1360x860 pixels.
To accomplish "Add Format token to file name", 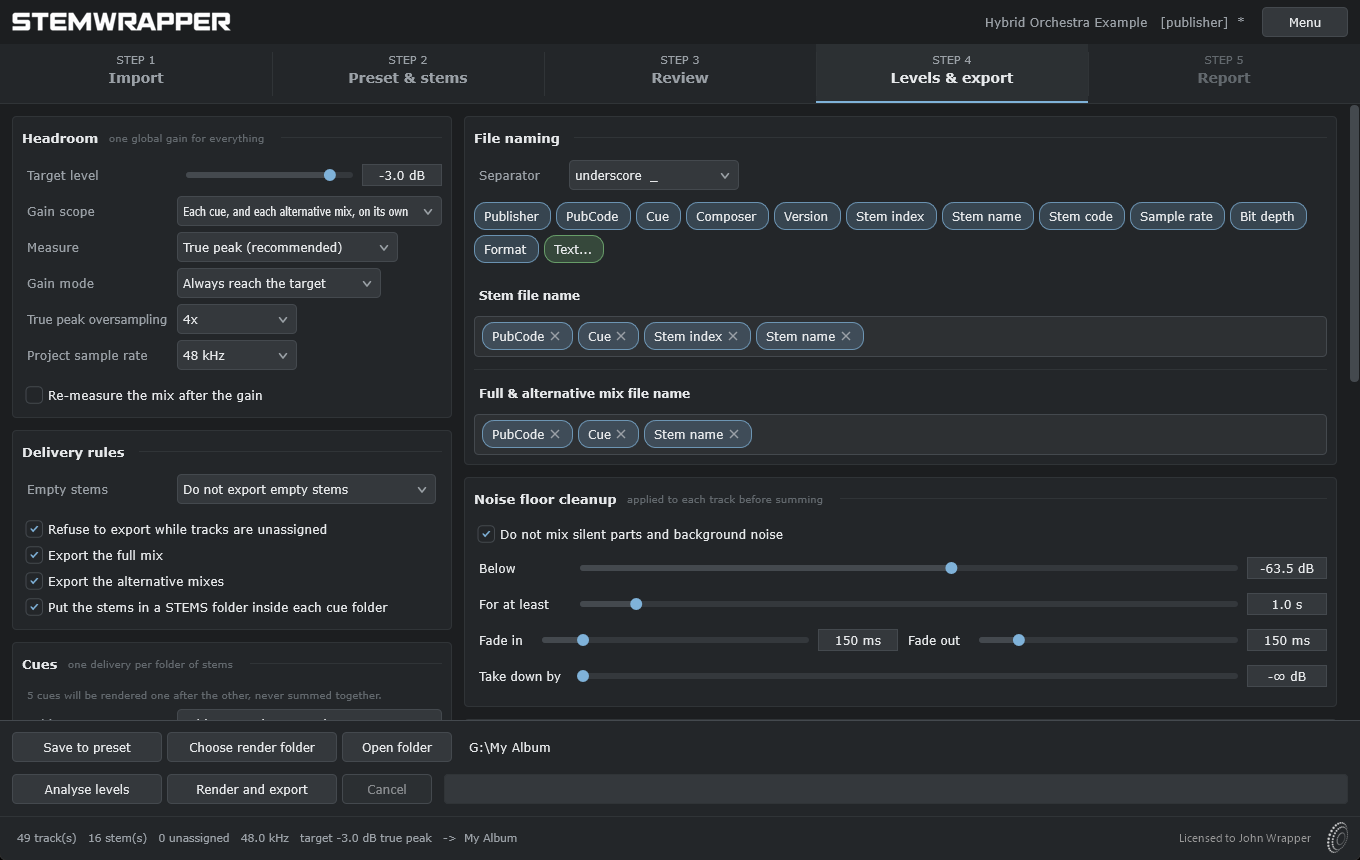I will 505,249.
